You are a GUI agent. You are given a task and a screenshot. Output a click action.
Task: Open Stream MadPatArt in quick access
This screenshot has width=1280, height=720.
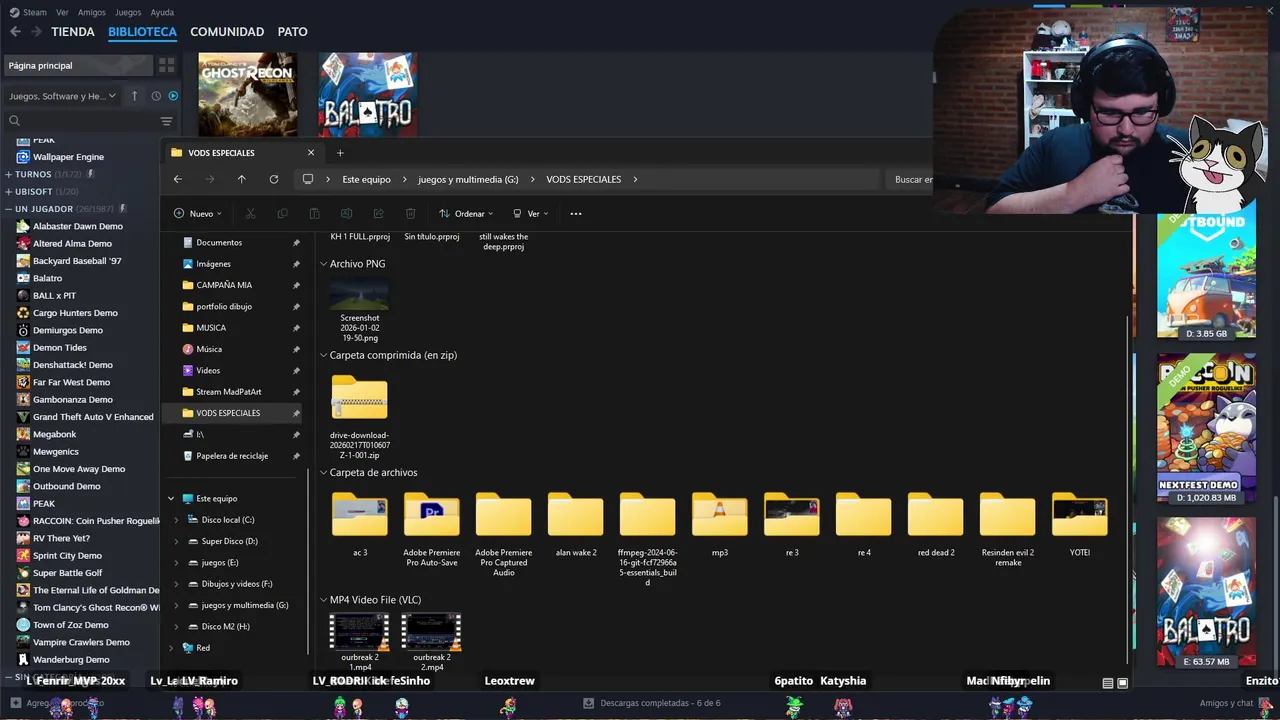click(x=228, y=392)
